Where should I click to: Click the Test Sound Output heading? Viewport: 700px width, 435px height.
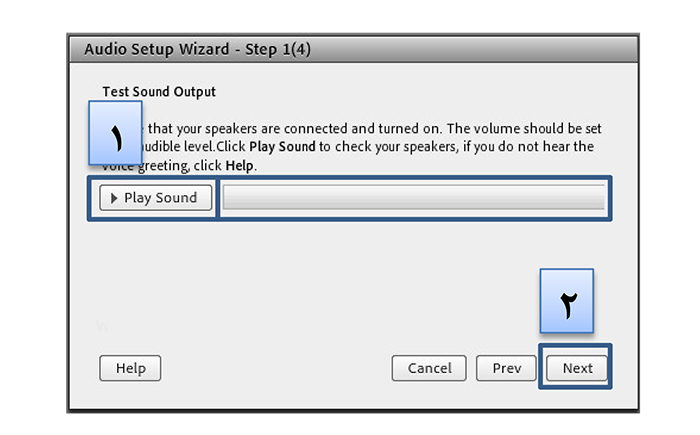pos(159,92)
